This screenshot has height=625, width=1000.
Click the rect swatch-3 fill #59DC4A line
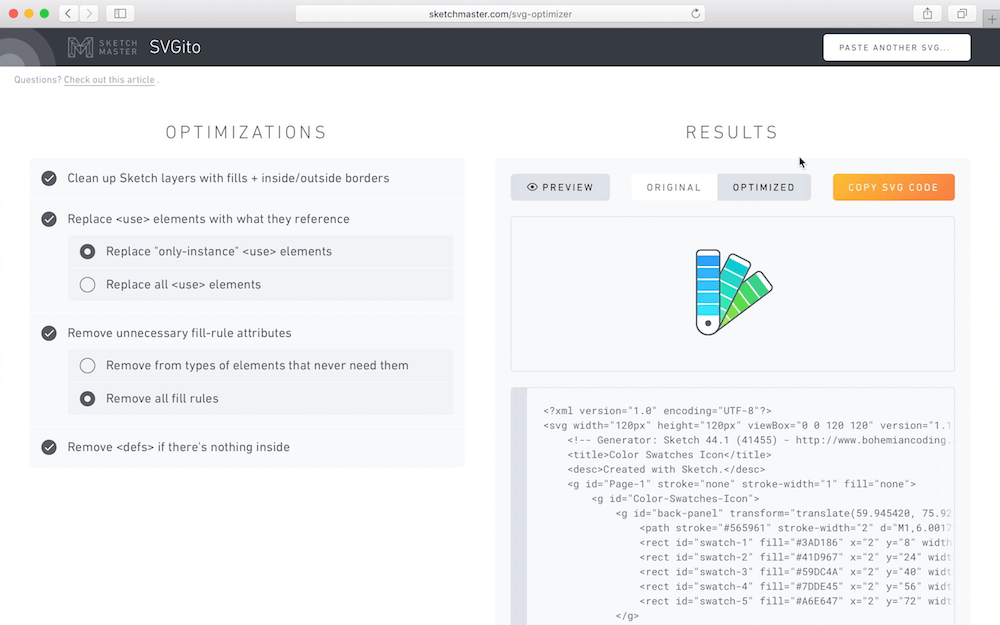point(795,572)
